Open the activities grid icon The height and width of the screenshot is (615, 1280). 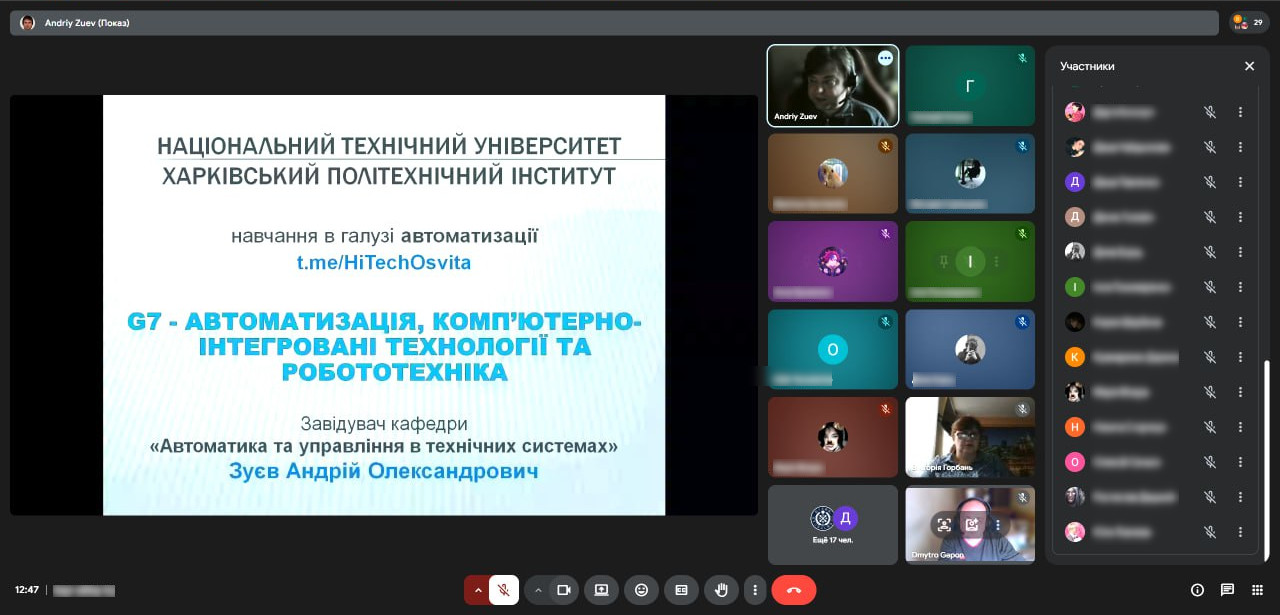click(1257, 590)
